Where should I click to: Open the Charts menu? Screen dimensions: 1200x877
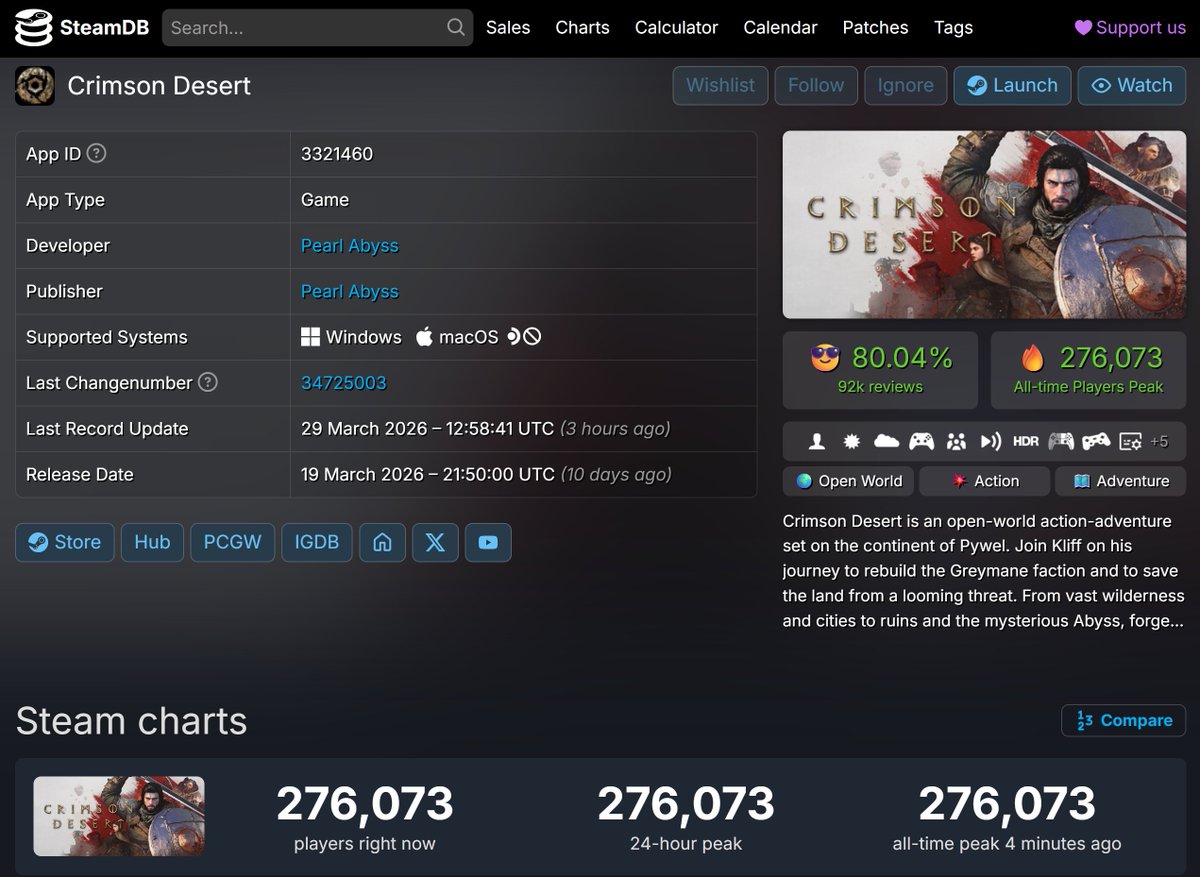582,28
